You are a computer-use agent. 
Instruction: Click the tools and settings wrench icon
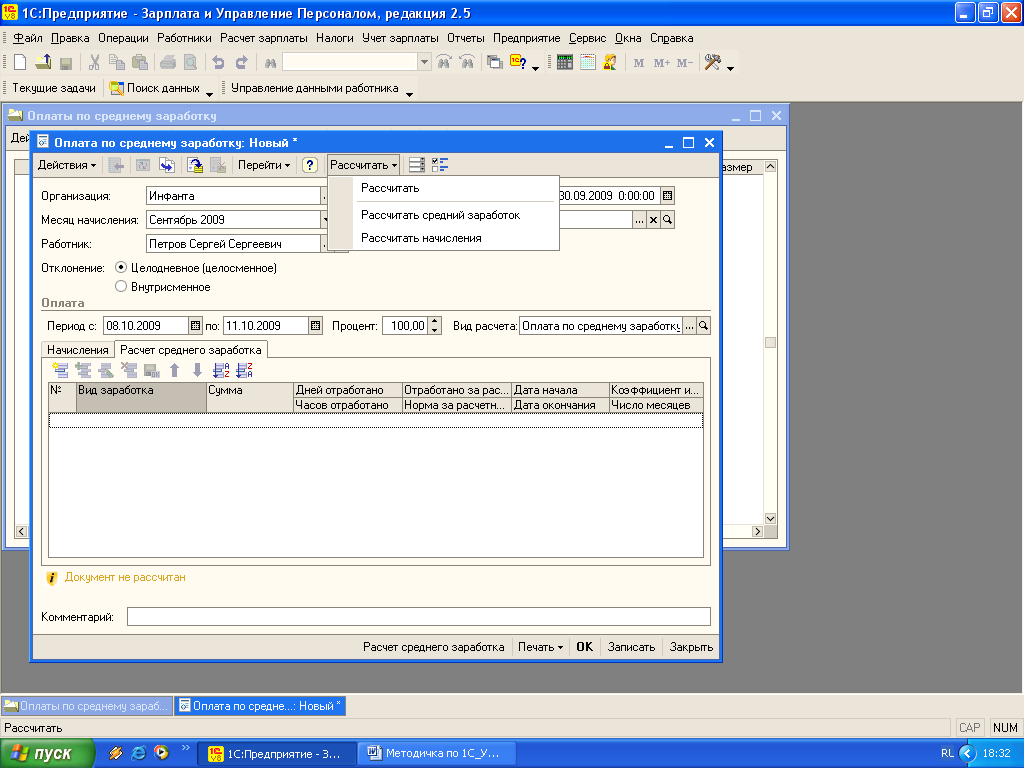tap(712, 62)
